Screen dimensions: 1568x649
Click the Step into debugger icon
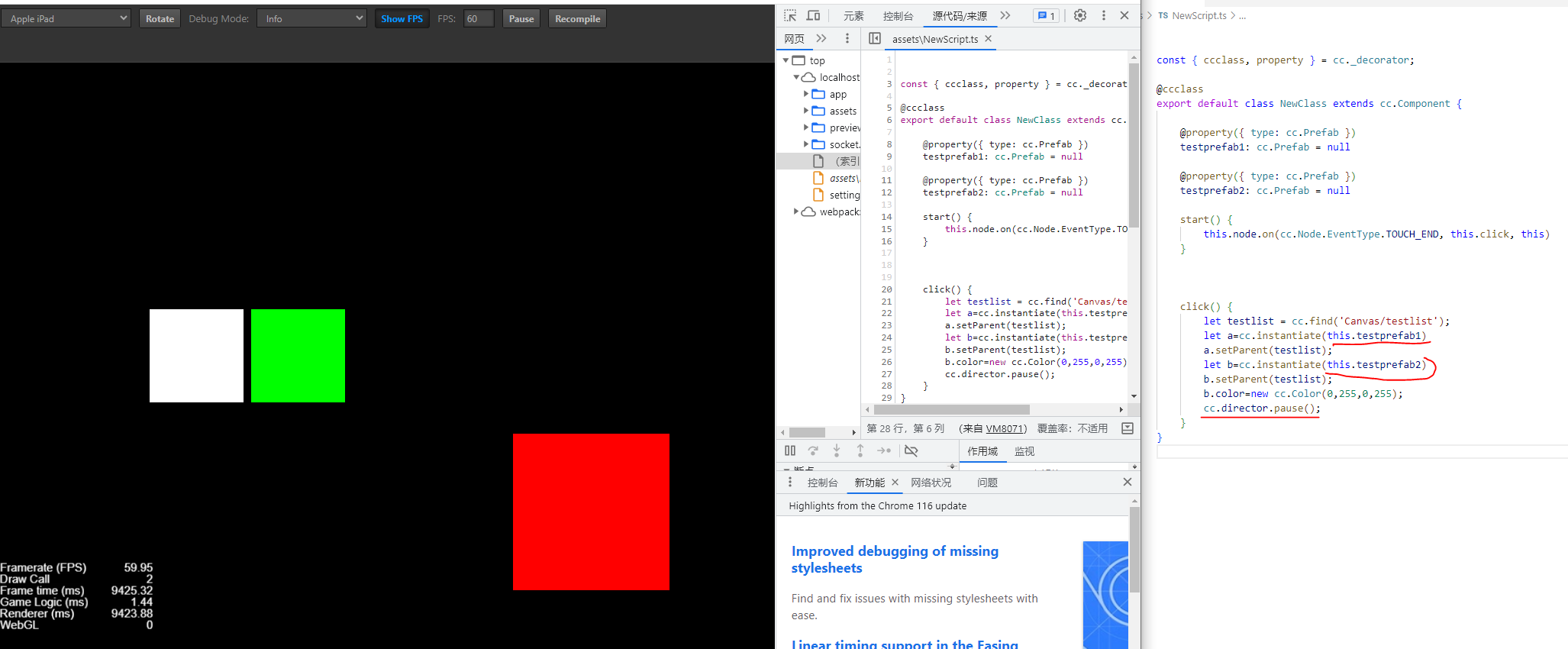click(x=837, y=450)
